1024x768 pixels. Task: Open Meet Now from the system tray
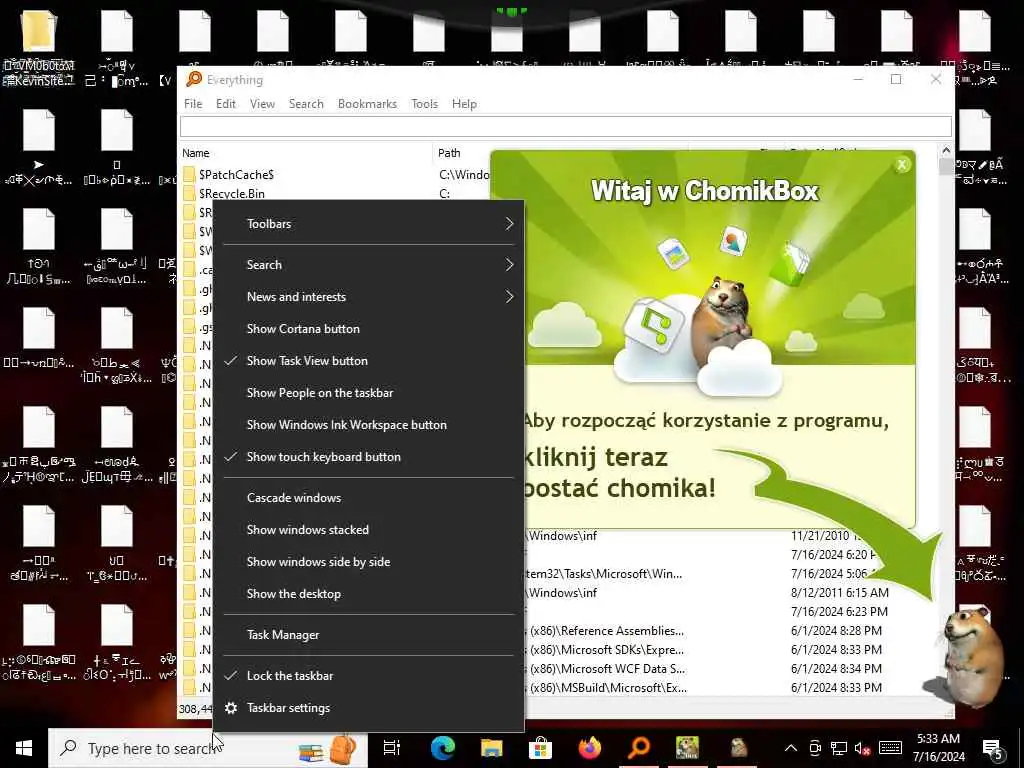pyautogui.click(x=815, y=748)
